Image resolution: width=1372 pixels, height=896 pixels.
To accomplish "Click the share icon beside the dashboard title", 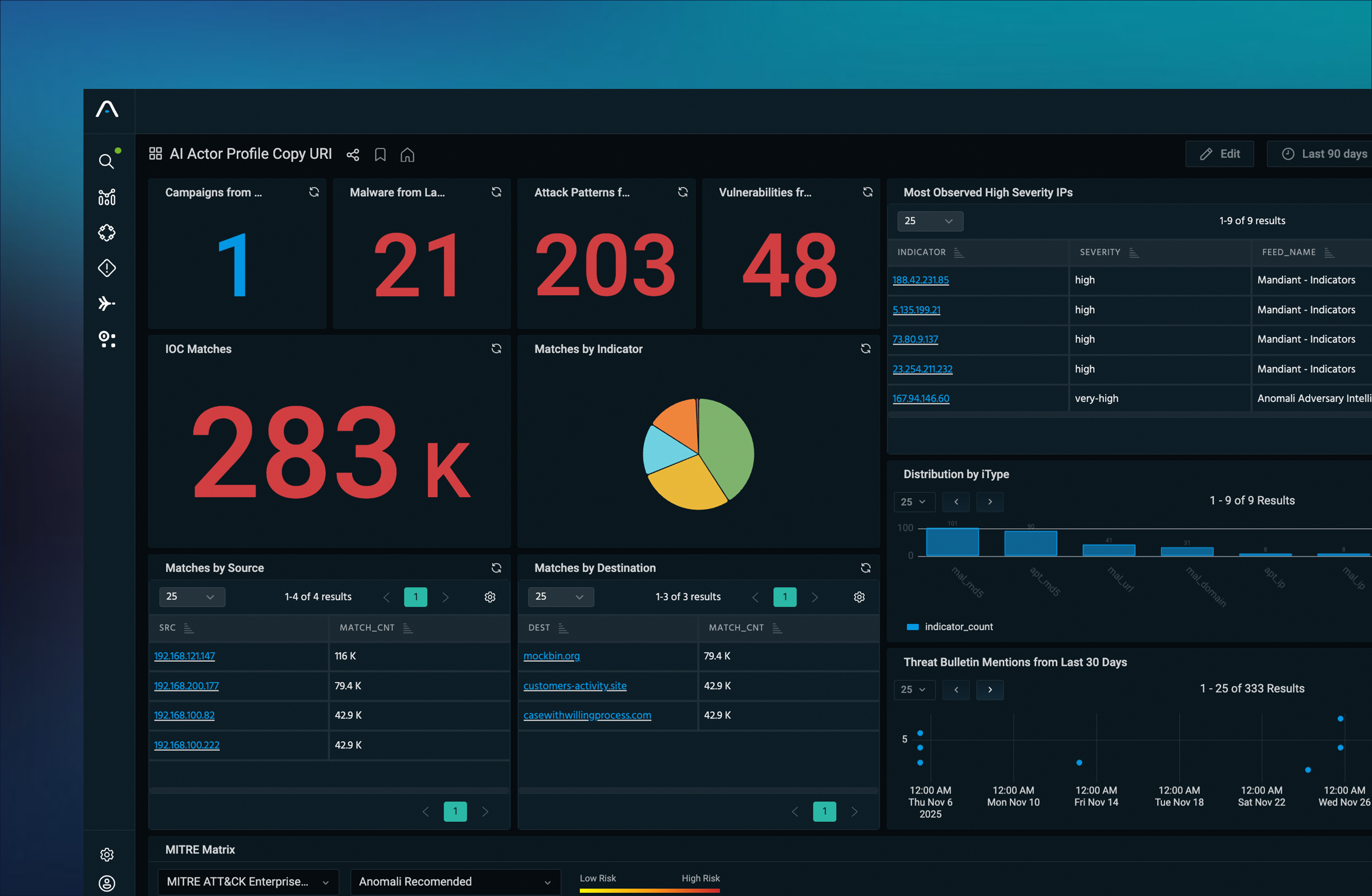I will (x=353, y=155).
